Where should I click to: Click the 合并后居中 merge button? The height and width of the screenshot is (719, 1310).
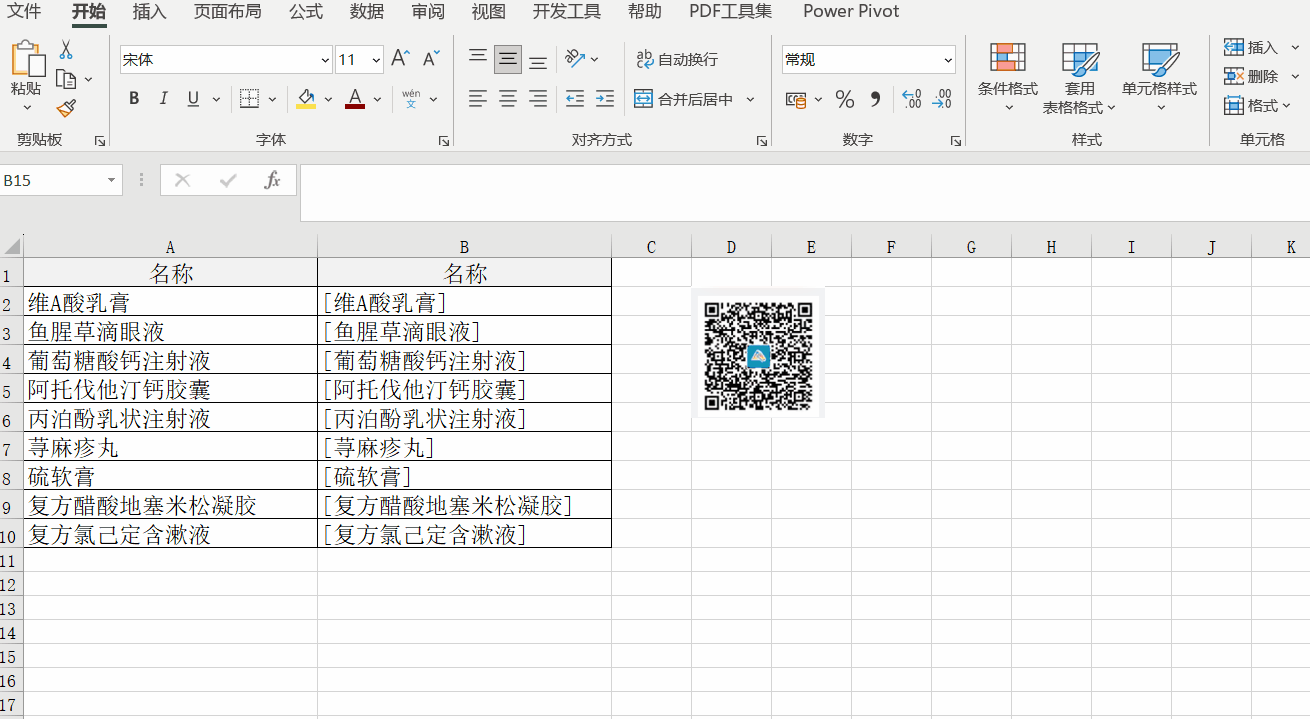click(x=684, y=99)
